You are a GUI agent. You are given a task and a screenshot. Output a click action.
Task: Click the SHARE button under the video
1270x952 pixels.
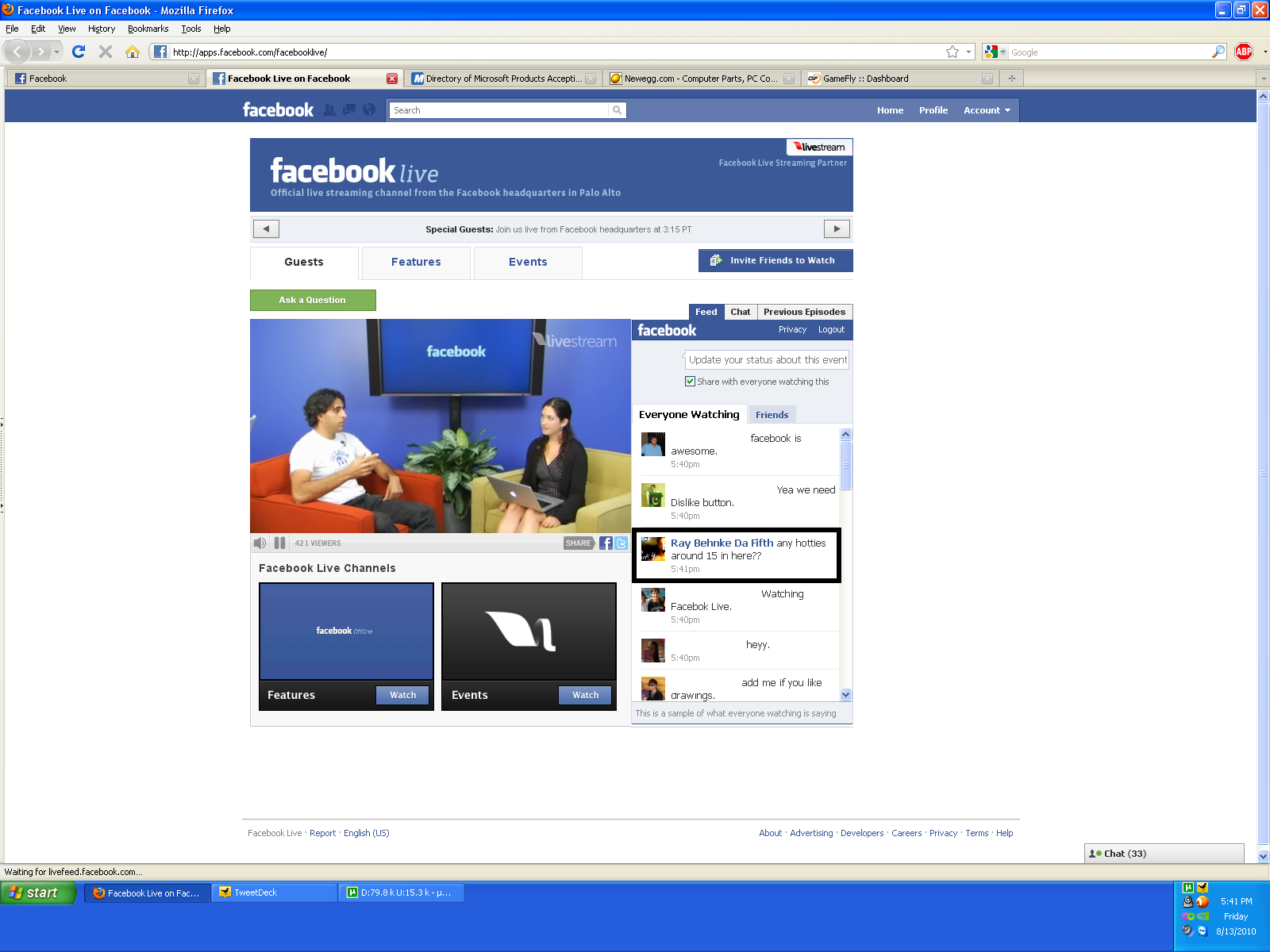(x=579, y=543)
